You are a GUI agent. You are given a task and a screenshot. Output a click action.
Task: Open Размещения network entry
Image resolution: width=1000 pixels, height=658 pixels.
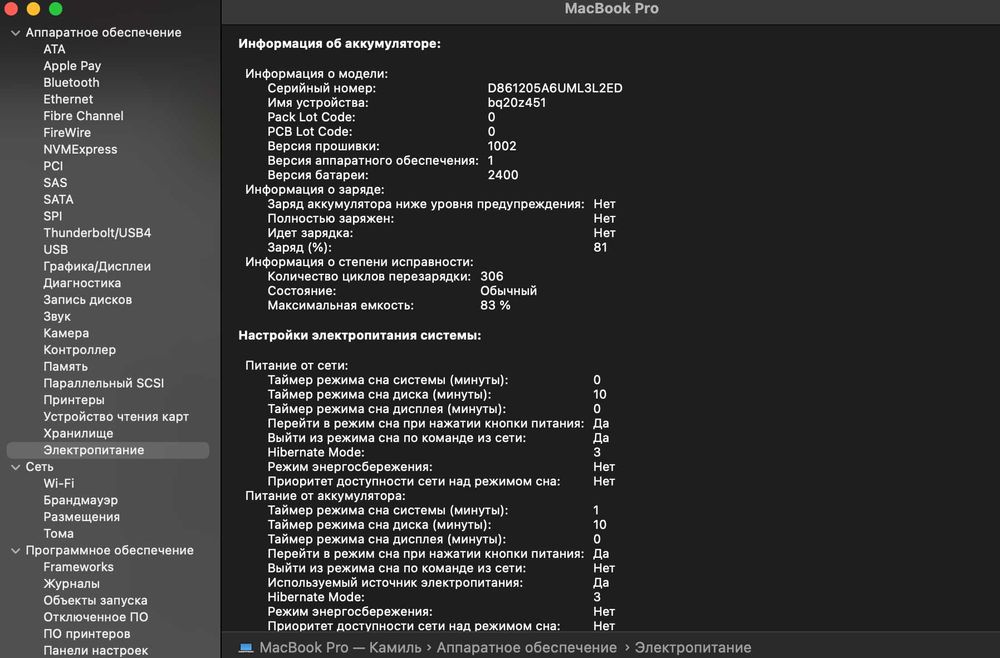81,516
